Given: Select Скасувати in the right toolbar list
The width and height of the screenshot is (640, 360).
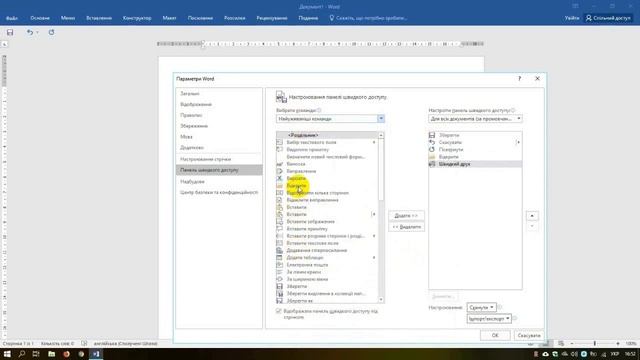Looking at the screenshot, I should click(x=450, y=142).
